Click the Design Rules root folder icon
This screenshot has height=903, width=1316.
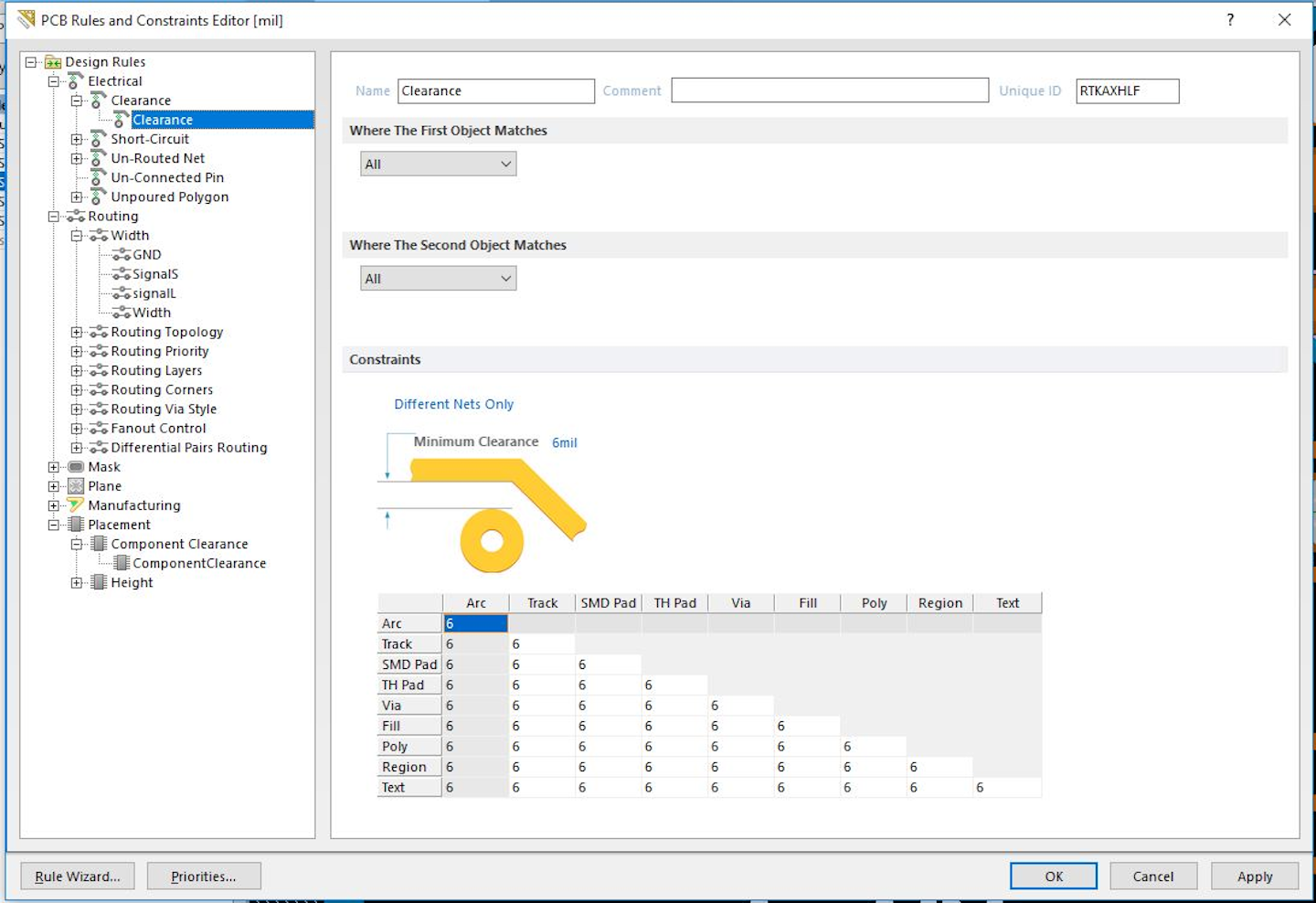pos(53,62)
